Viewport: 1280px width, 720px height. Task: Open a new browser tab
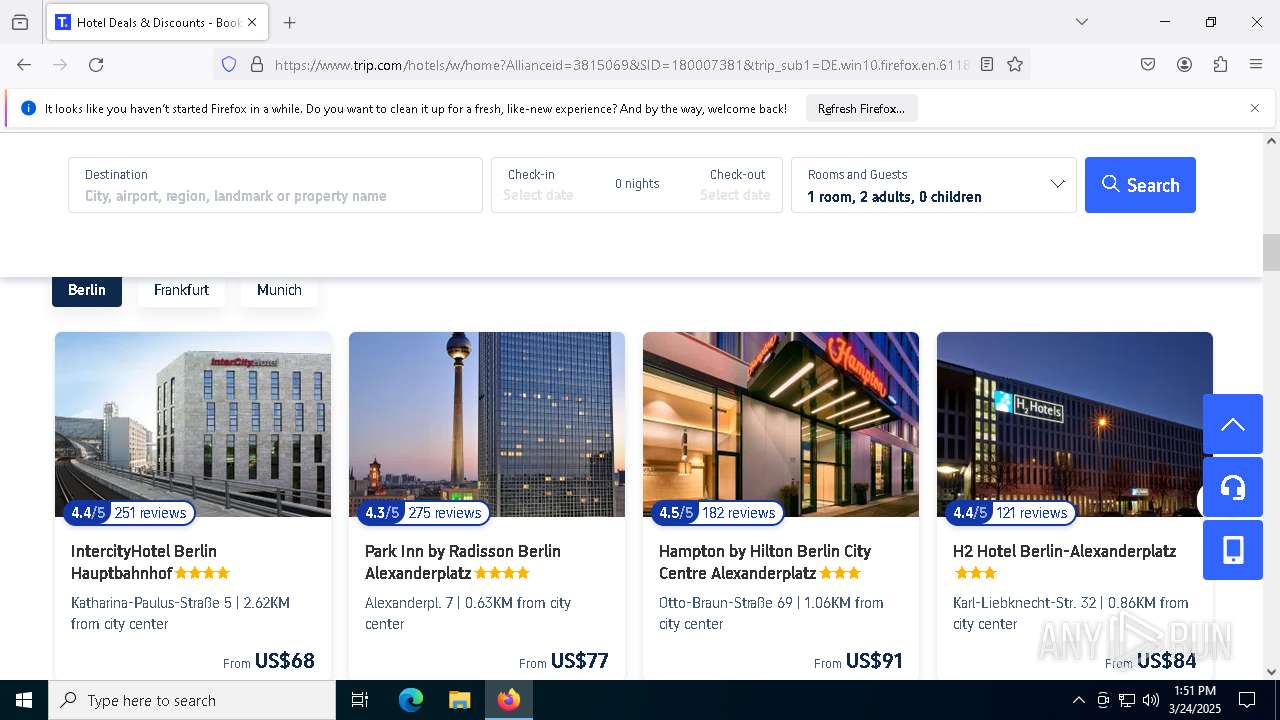pyautogui.click(x=290, y=22)
